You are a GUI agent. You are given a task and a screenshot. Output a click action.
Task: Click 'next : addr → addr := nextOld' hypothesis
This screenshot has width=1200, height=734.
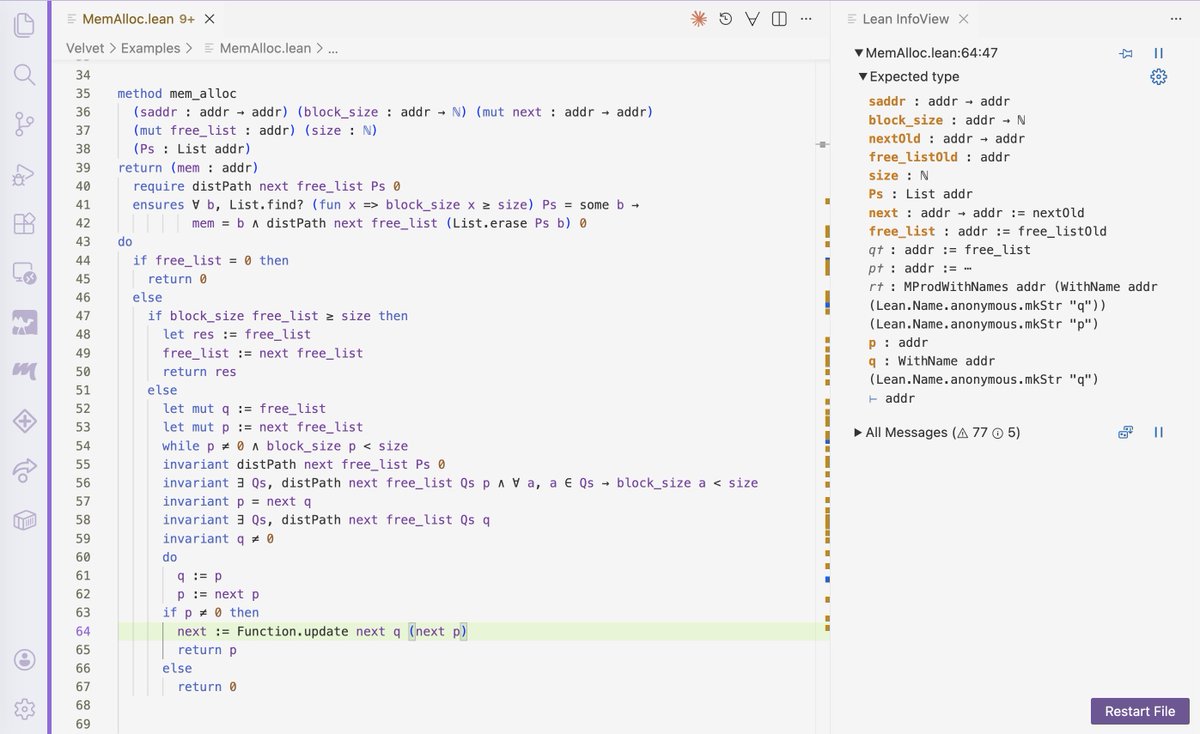pyautogui.click(x=976, y=213)
